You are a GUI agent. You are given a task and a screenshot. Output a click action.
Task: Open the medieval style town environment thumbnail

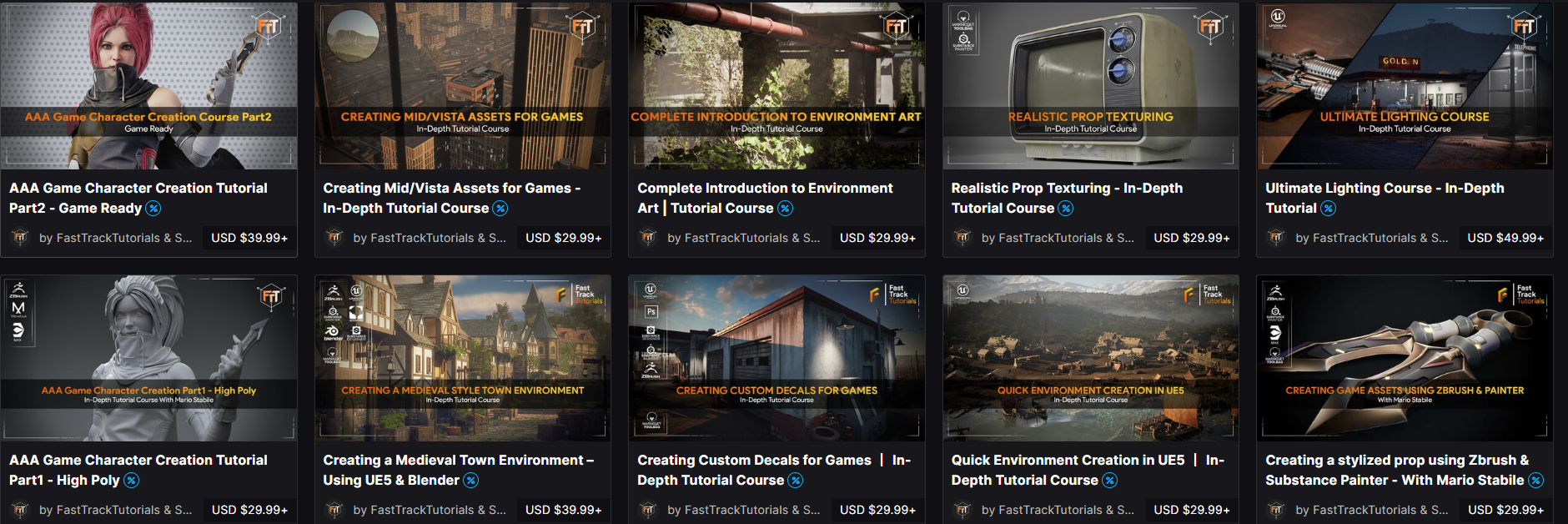pyautogui.click(x=463, y=358)
